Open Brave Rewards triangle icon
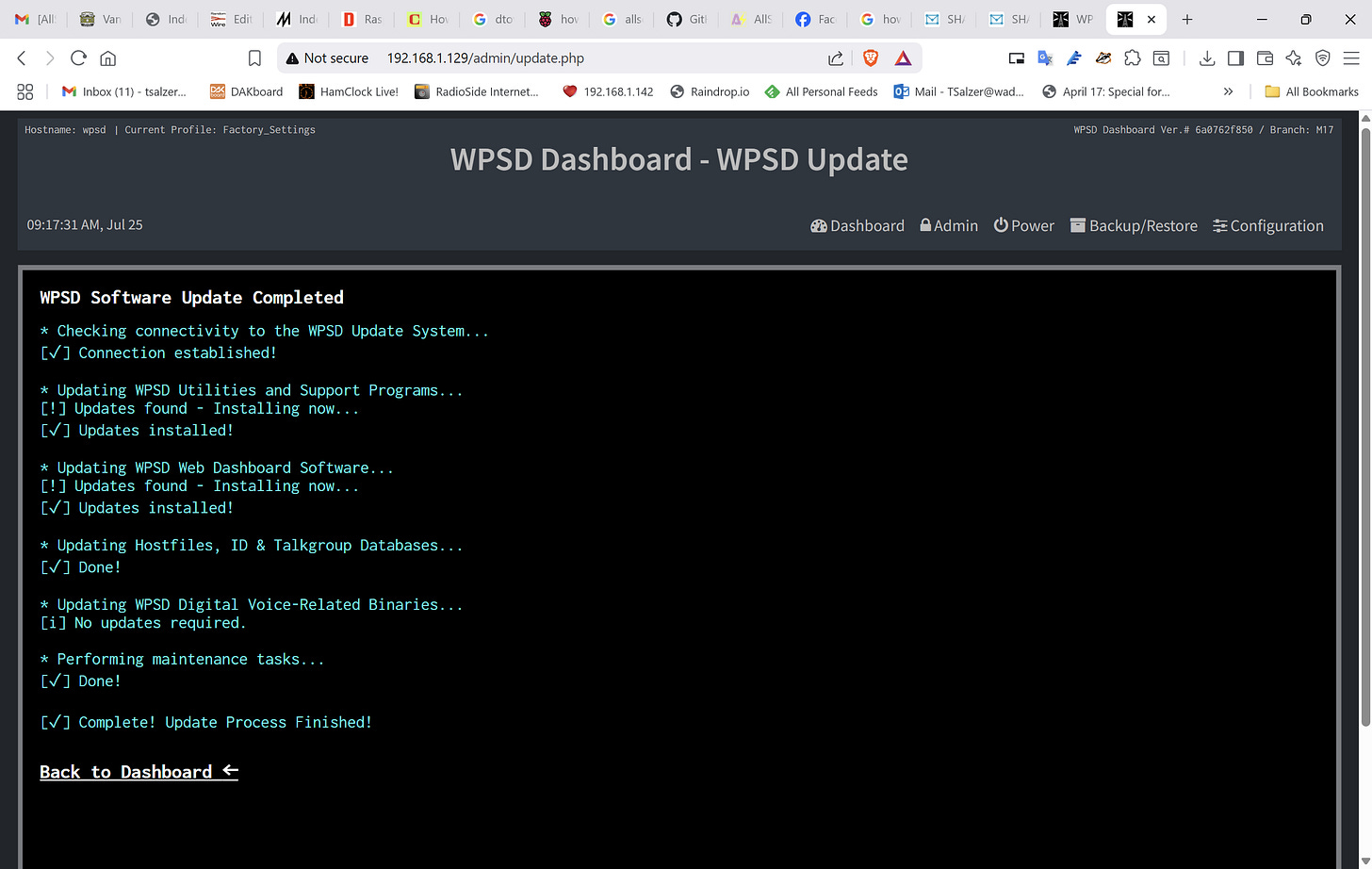Screen dimensions: 1372x869 click(x=903, y=58)
